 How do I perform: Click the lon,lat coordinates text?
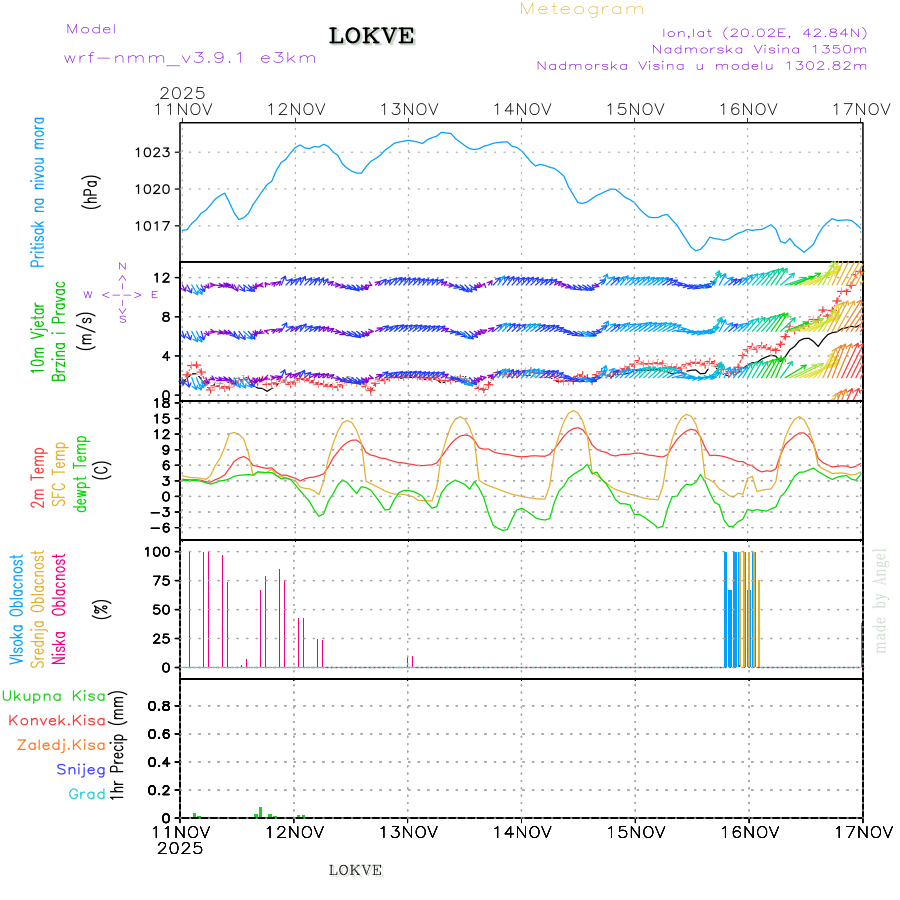coord(757,32)
